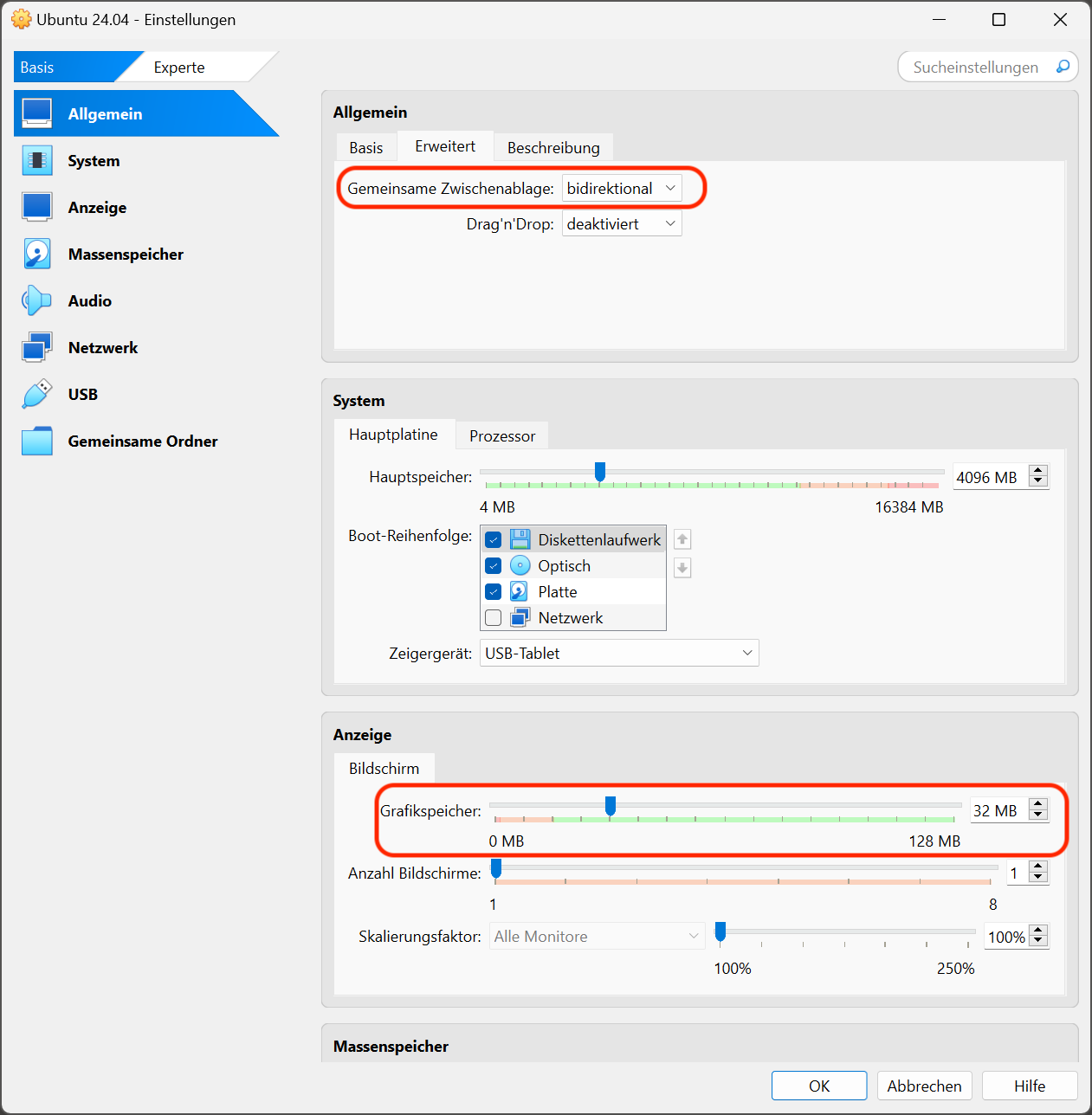Click Anzahl Bildschirme slider handle
Viewport: 1092px width, 1115px height.
click(496, 868)
